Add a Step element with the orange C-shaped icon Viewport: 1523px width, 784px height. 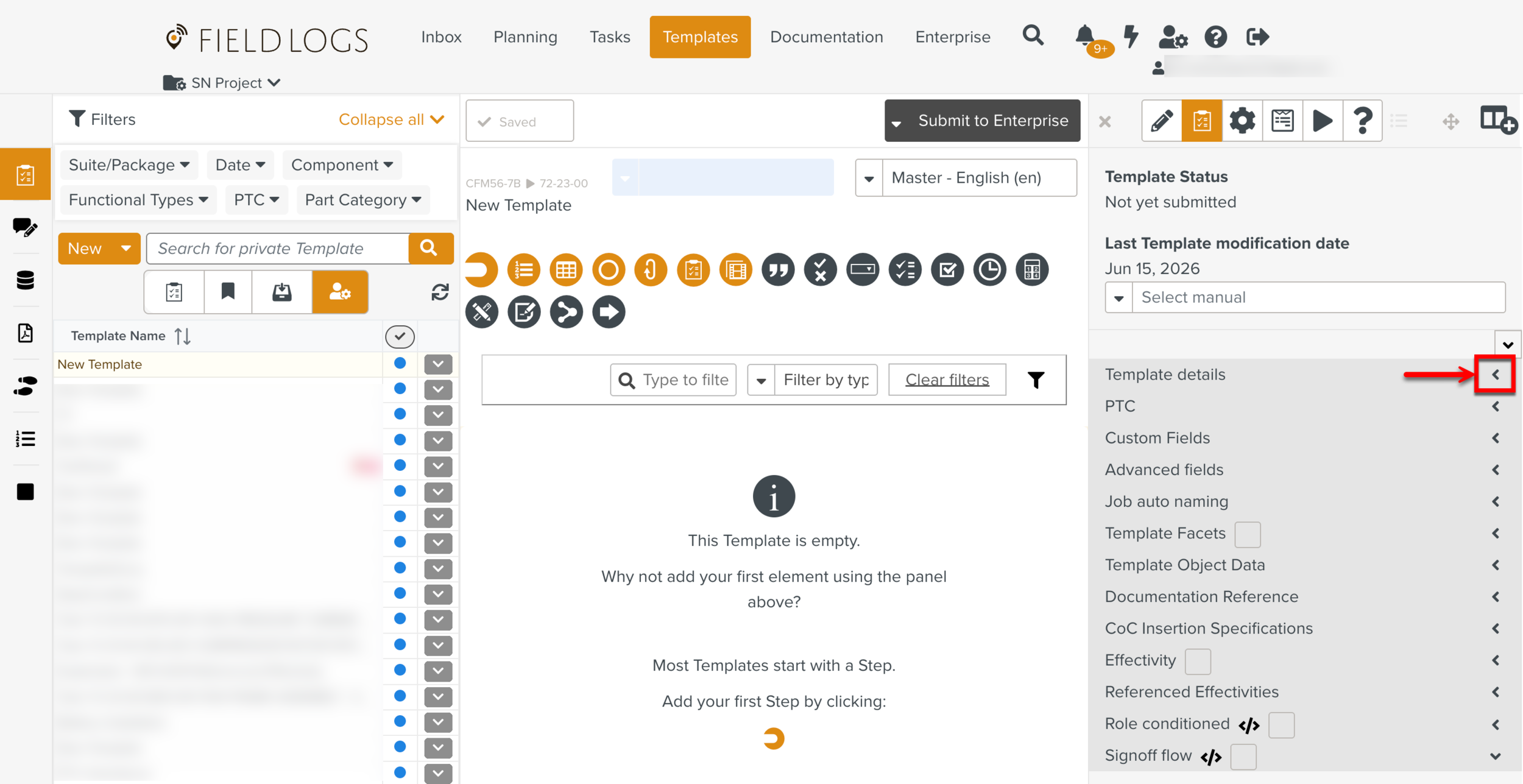pos(481,269)
